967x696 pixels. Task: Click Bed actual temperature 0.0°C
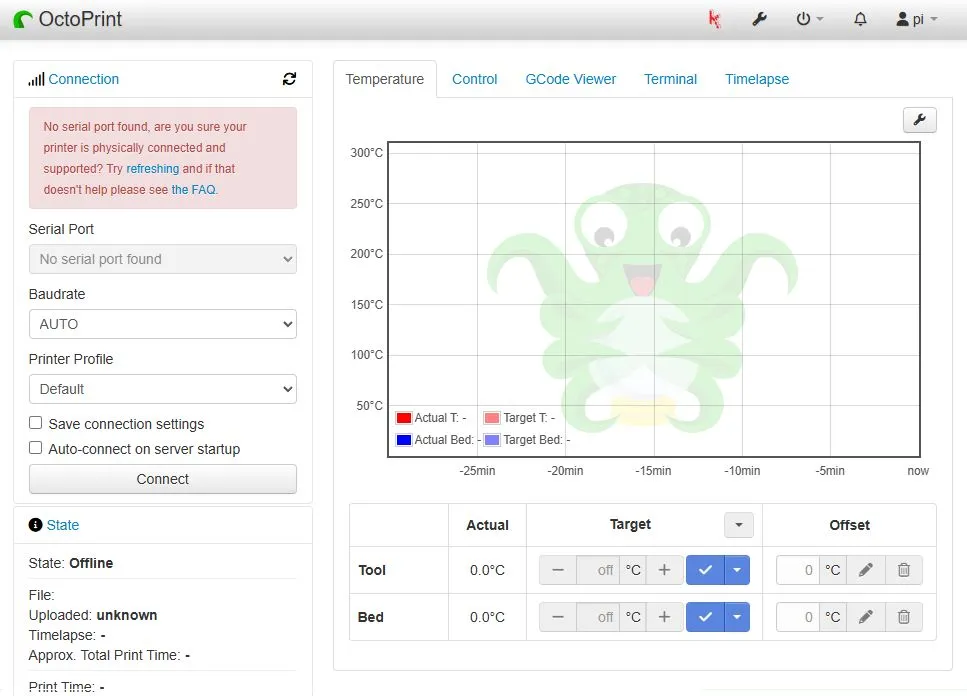(x=487, y=617)
